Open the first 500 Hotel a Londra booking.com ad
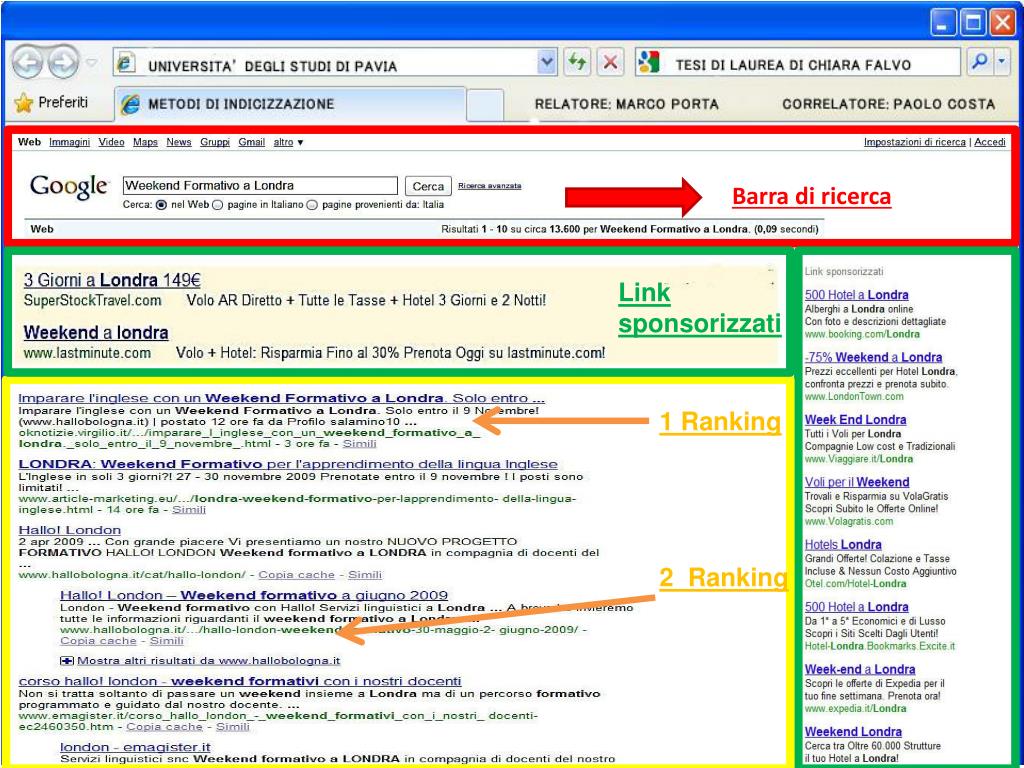 [x=856, y=295]
